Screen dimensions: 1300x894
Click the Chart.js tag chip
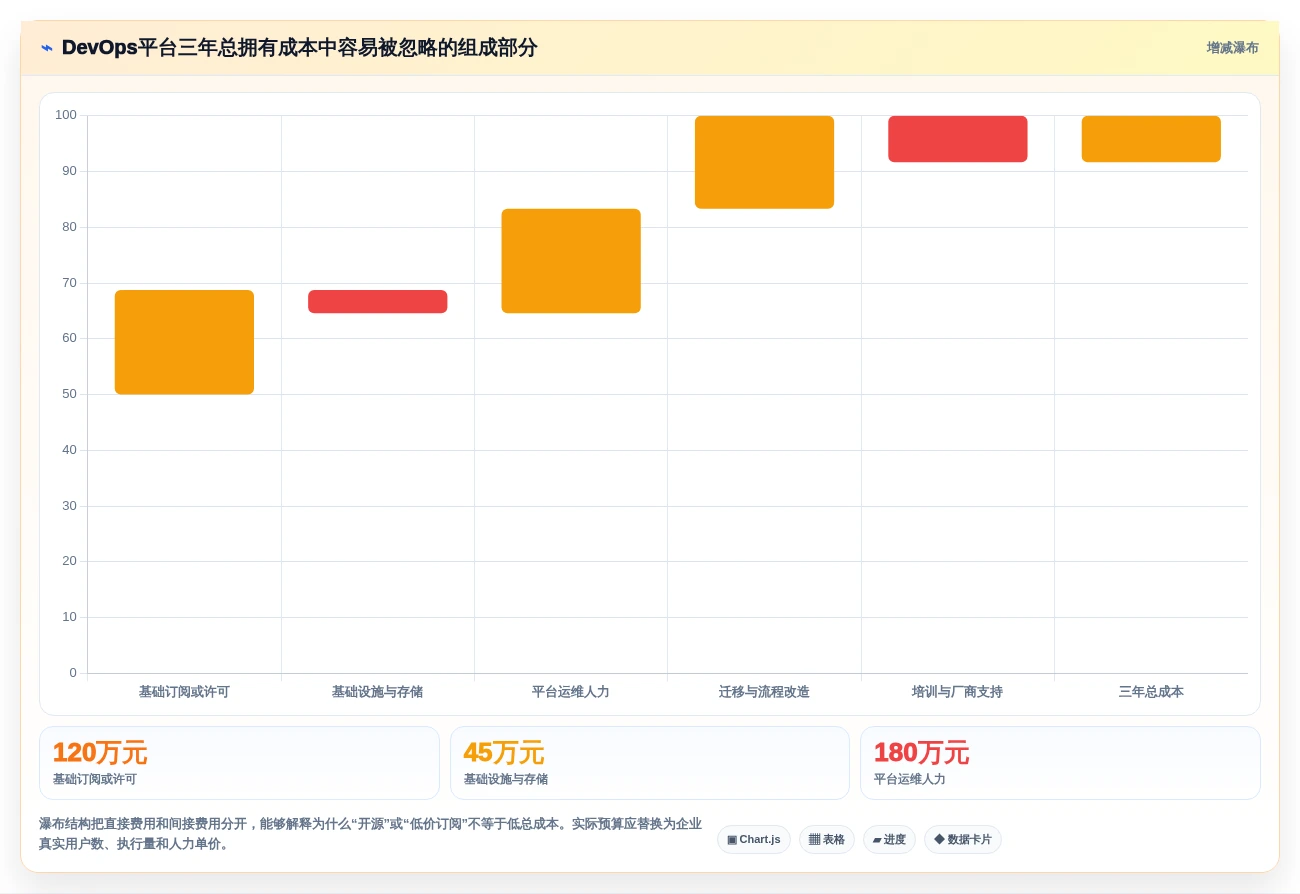[x=754, y=840]
